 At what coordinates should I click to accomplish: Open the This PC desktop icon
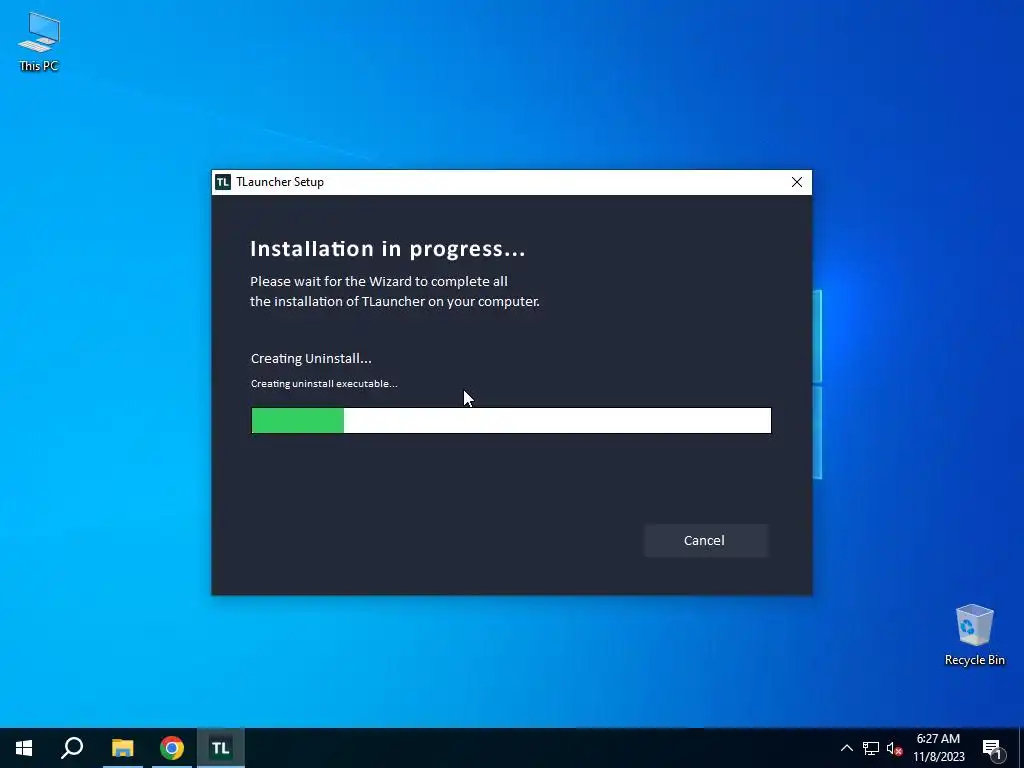(x=39, y=41)
